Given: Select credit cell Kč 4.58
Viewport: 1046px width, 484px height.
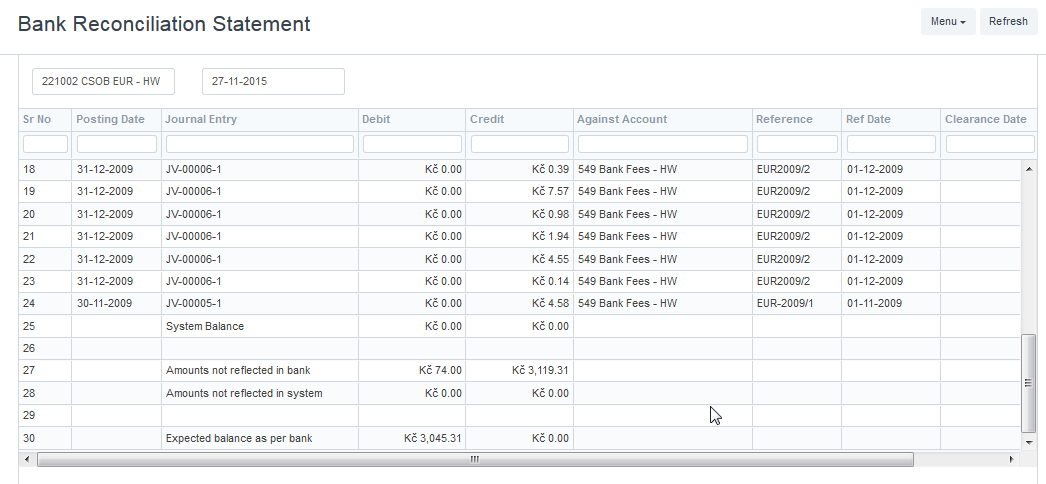Looking at the screenshot, I should point(519,303).
